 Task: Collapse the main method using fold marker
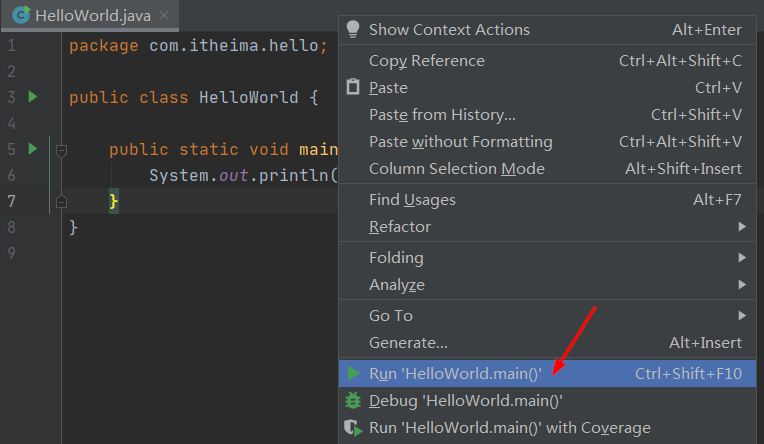pyautogui.click(x=61, y=150)
